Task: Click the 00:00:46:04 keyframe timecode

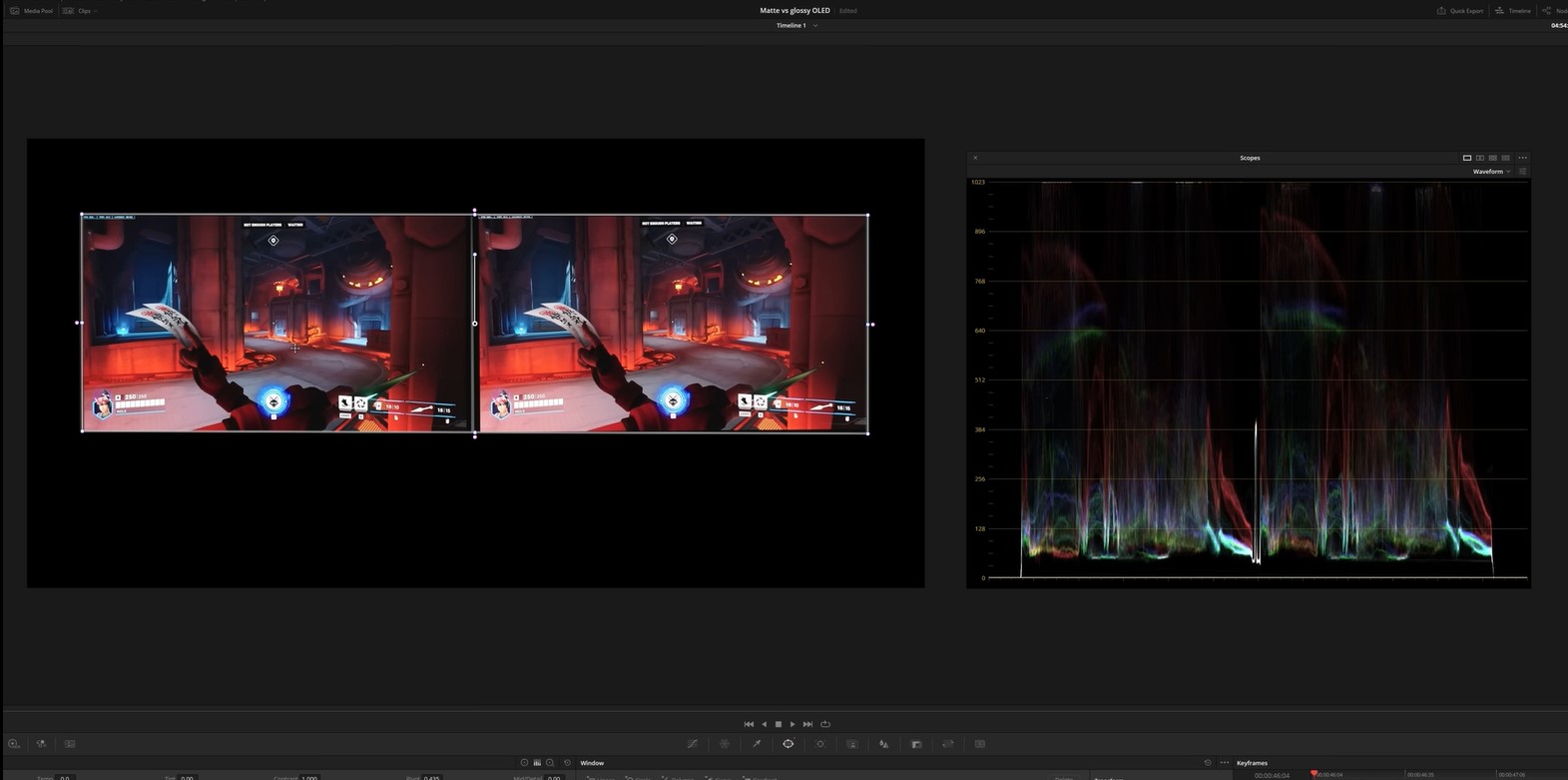Action: [1272, 775]
